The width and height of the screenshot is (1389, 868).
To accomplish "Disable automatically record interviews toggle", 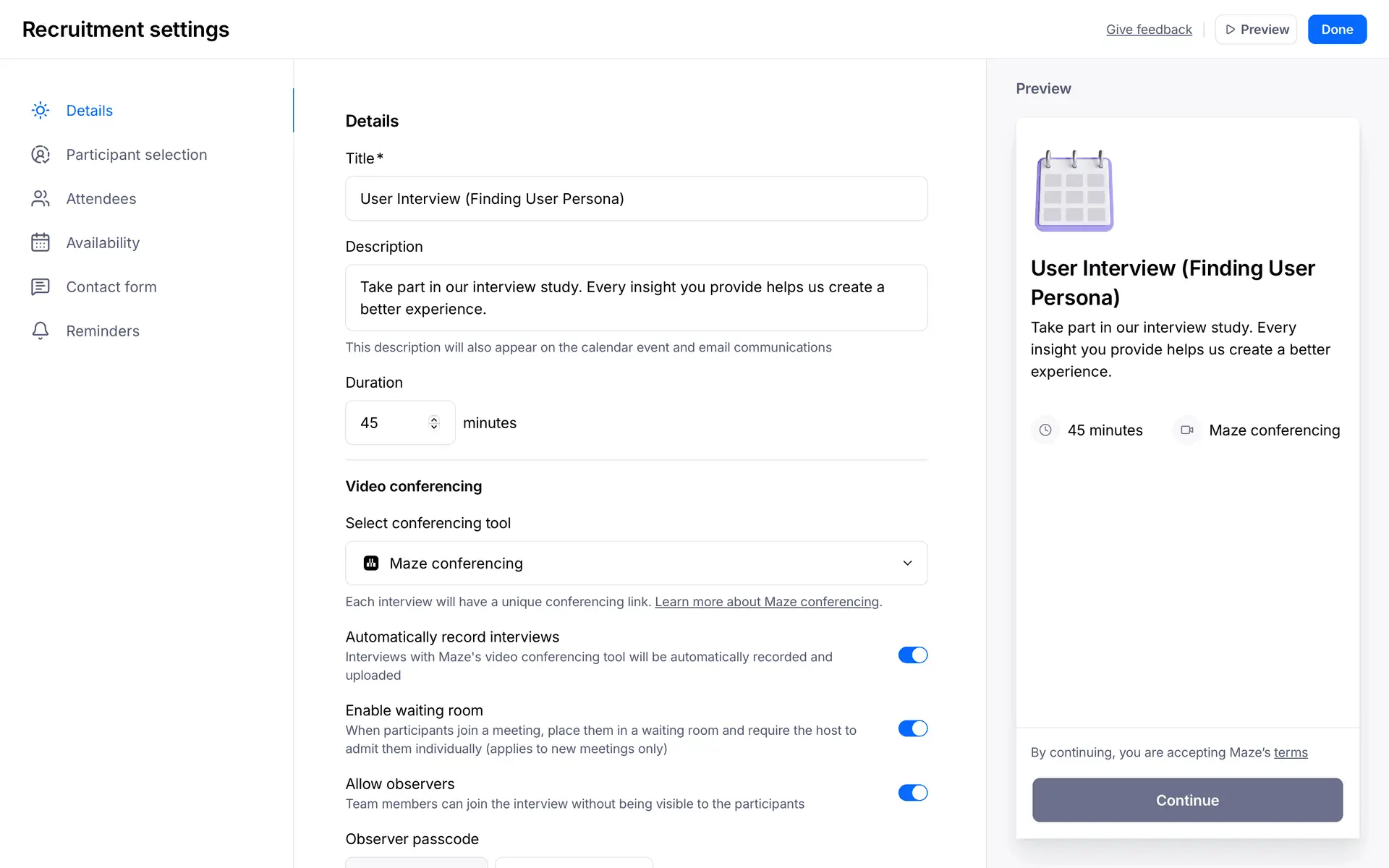I will (x=912, y=655).
